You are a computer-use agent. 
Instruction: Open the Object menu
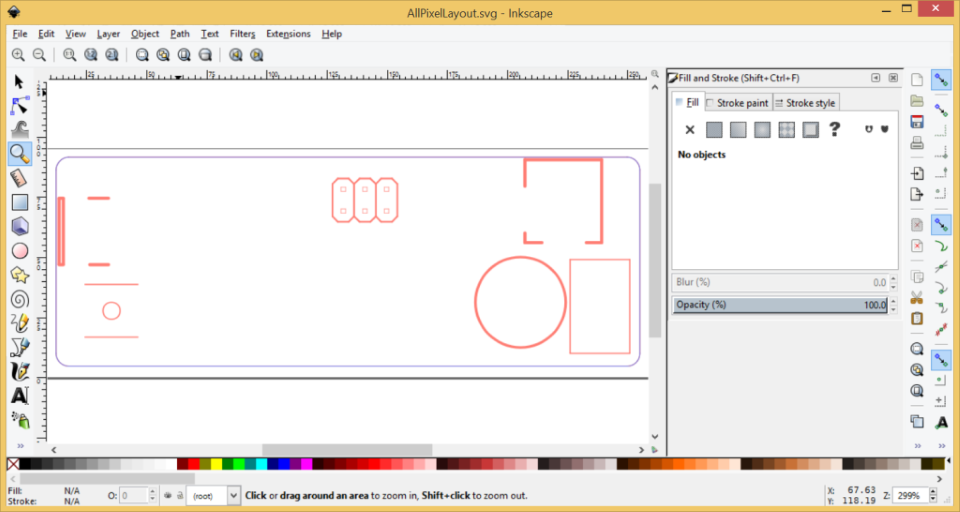point(144,34)
